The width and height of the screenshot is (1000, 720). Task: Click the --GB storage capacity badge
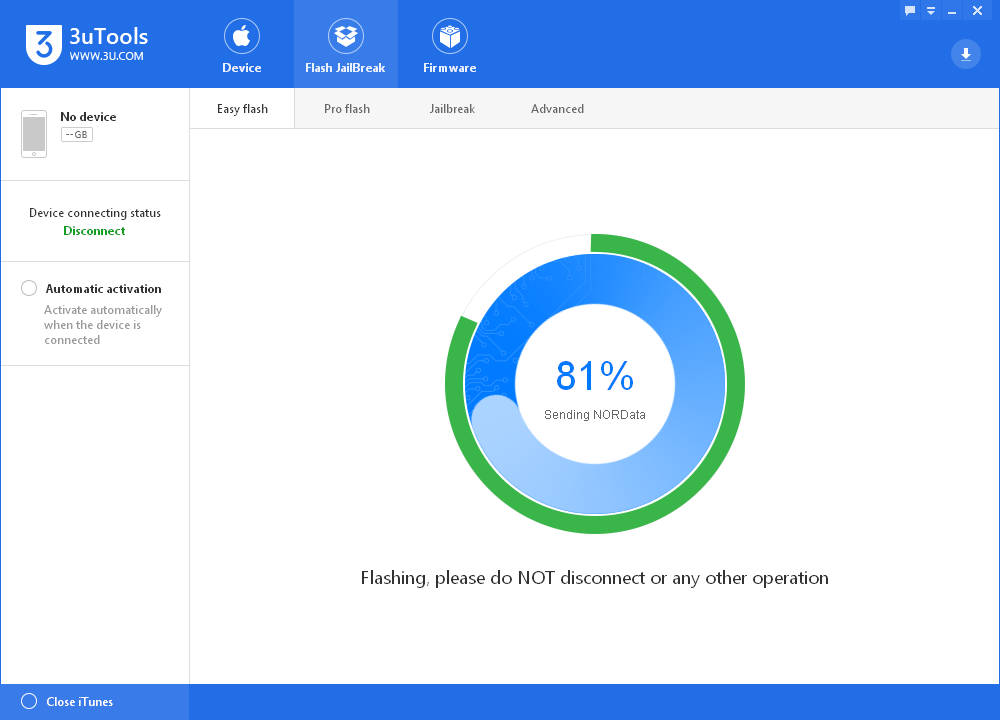pyautogui.click(x=77, y=135)
